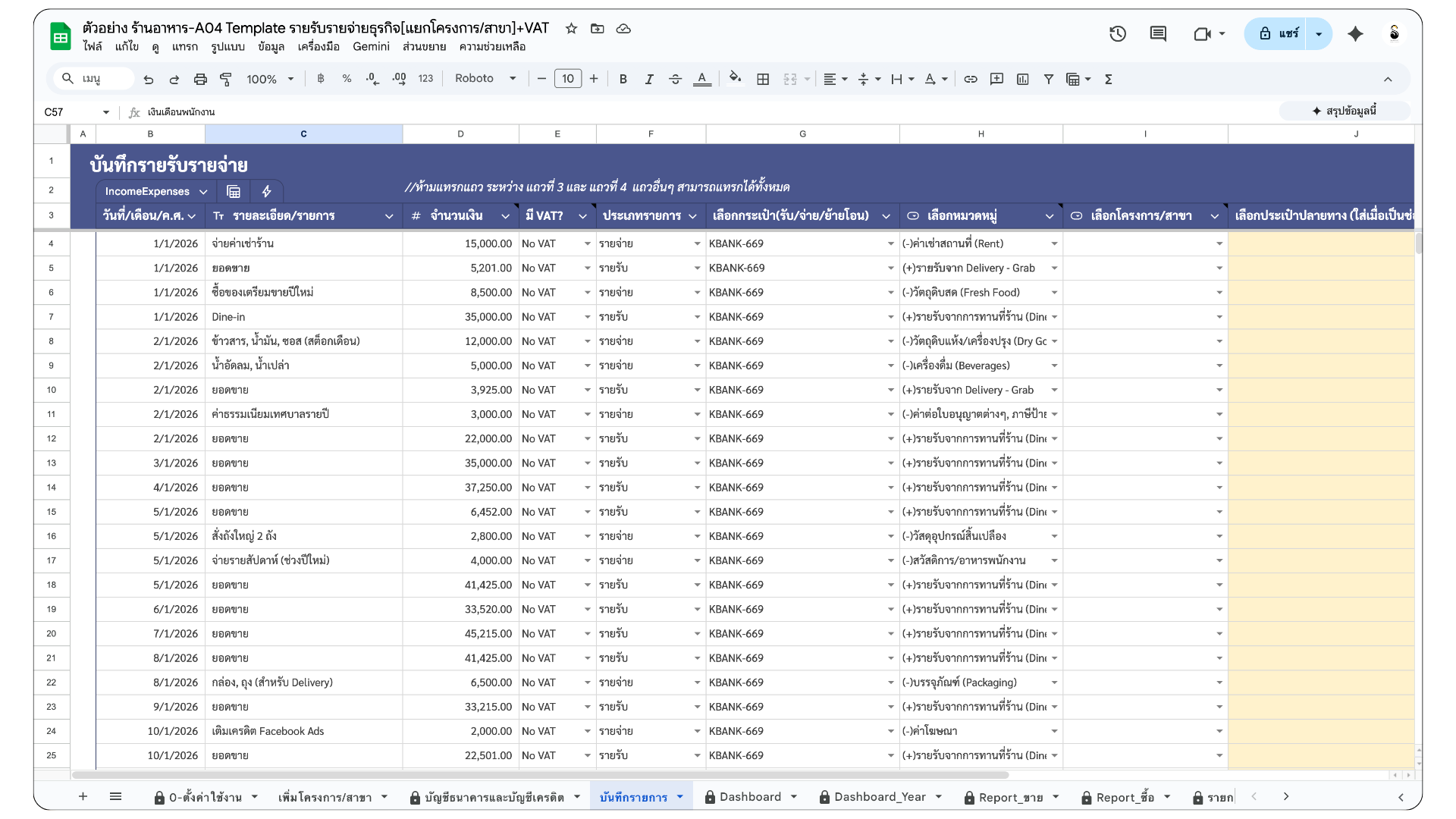Open version history clock icon

(x=1117, y=33)
